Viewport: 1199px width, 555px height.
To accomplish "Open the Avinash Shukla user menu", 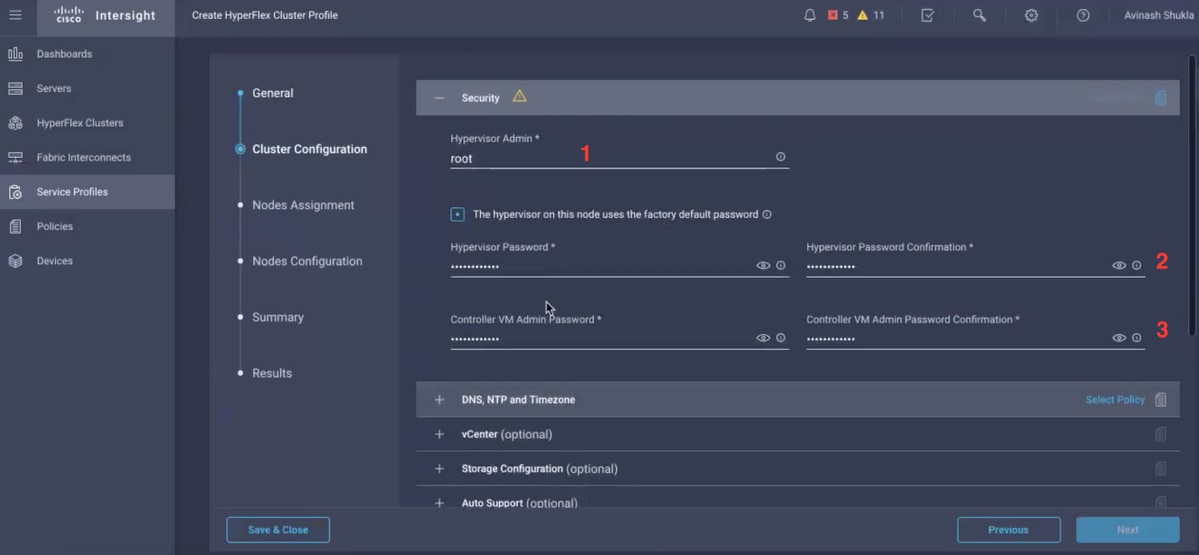I will (1157, 15).
